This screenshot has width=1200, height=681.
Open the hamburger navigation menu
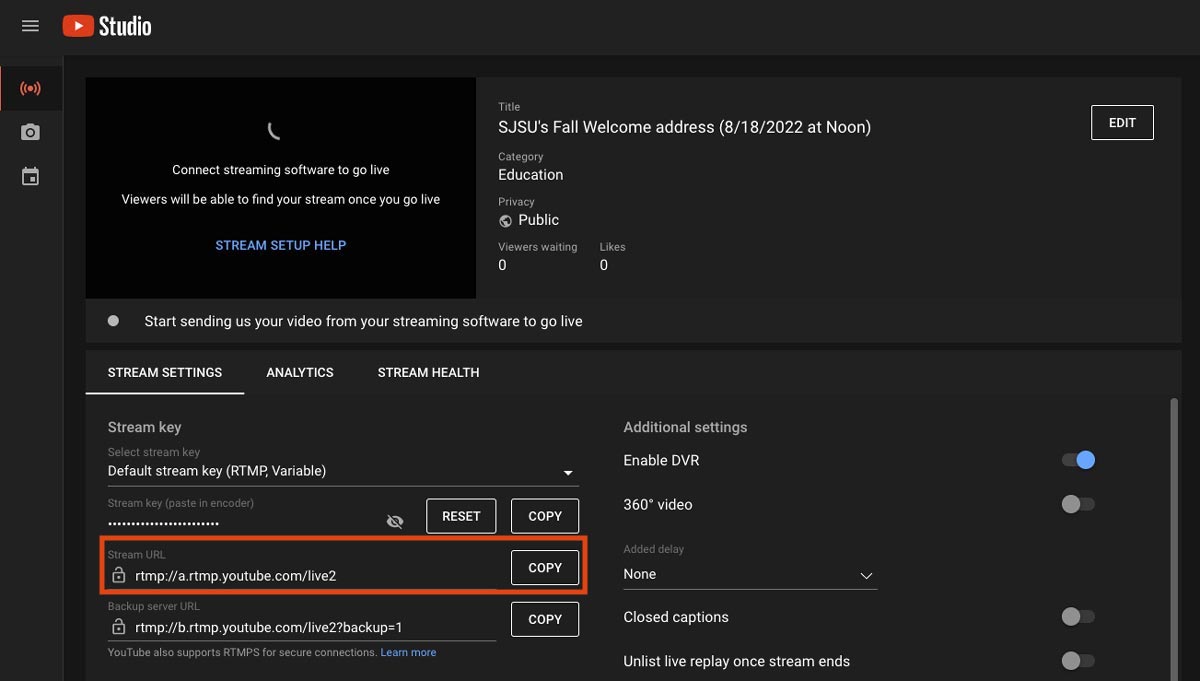pyautogui.click(x=30, y=26)
